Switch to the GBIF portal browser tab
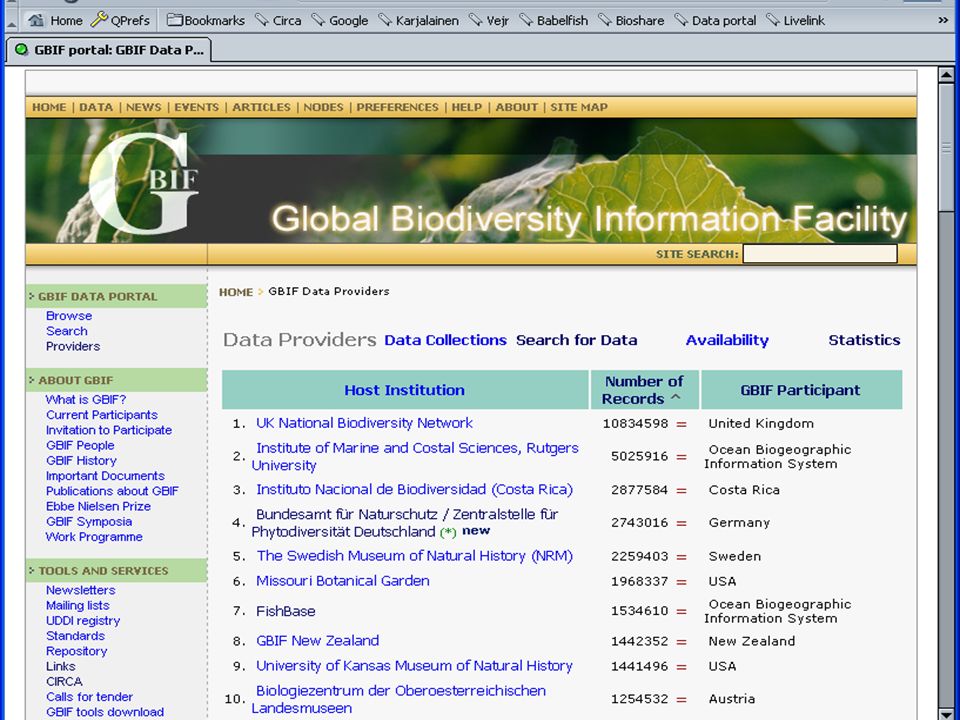The width and height of the screenshot is (960, 720). coord(108,50)
